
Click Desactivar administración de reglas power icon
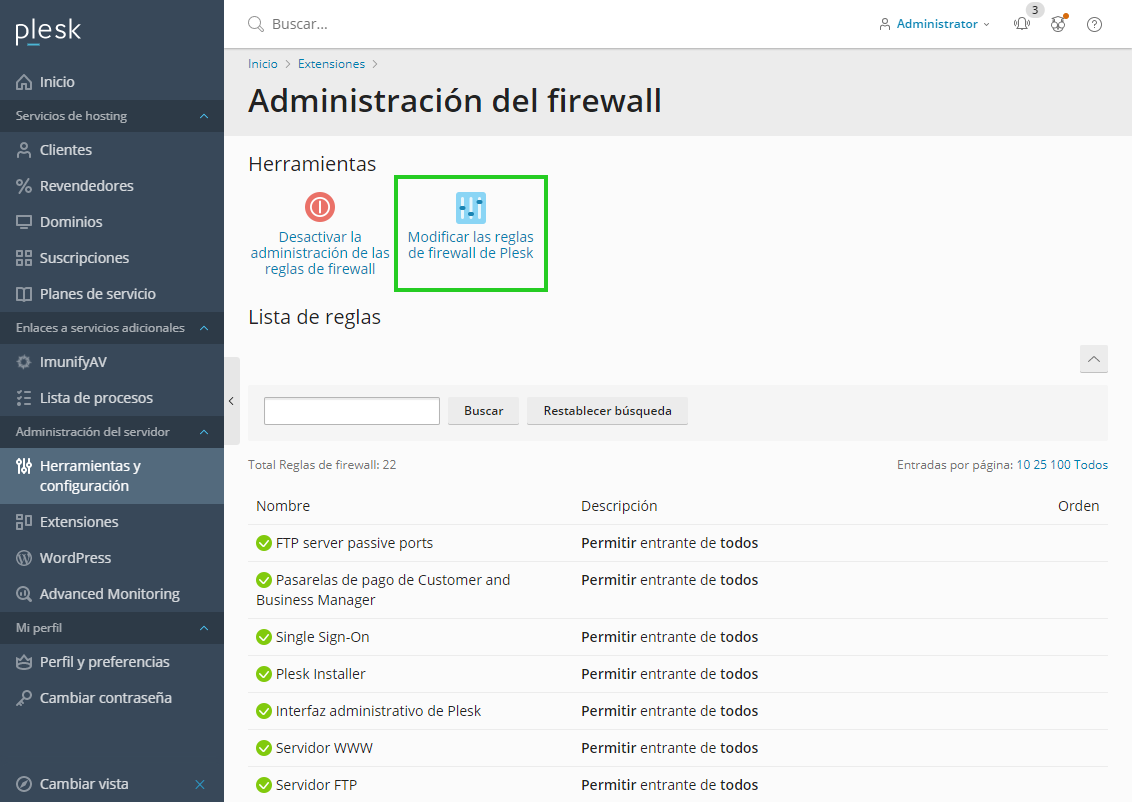click(x=320, y=207)
